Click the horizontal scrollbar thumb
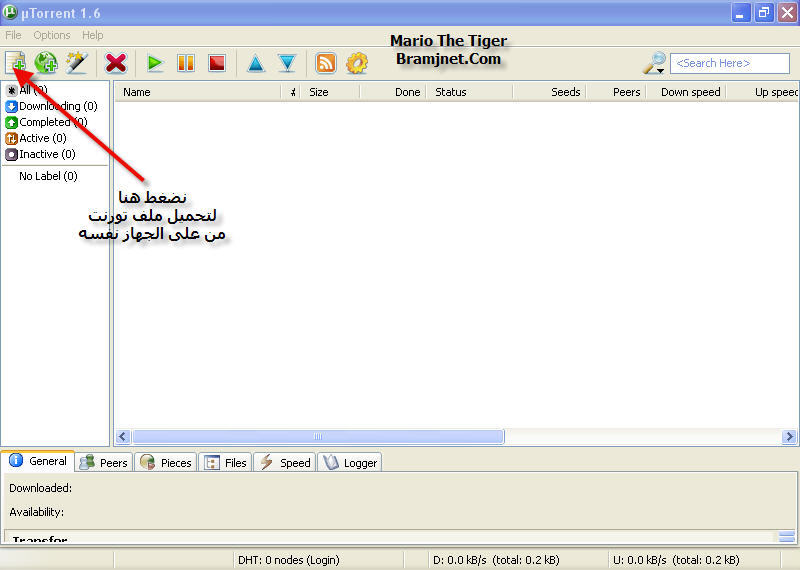Screen dimensions: 800x570 (318, 437)
